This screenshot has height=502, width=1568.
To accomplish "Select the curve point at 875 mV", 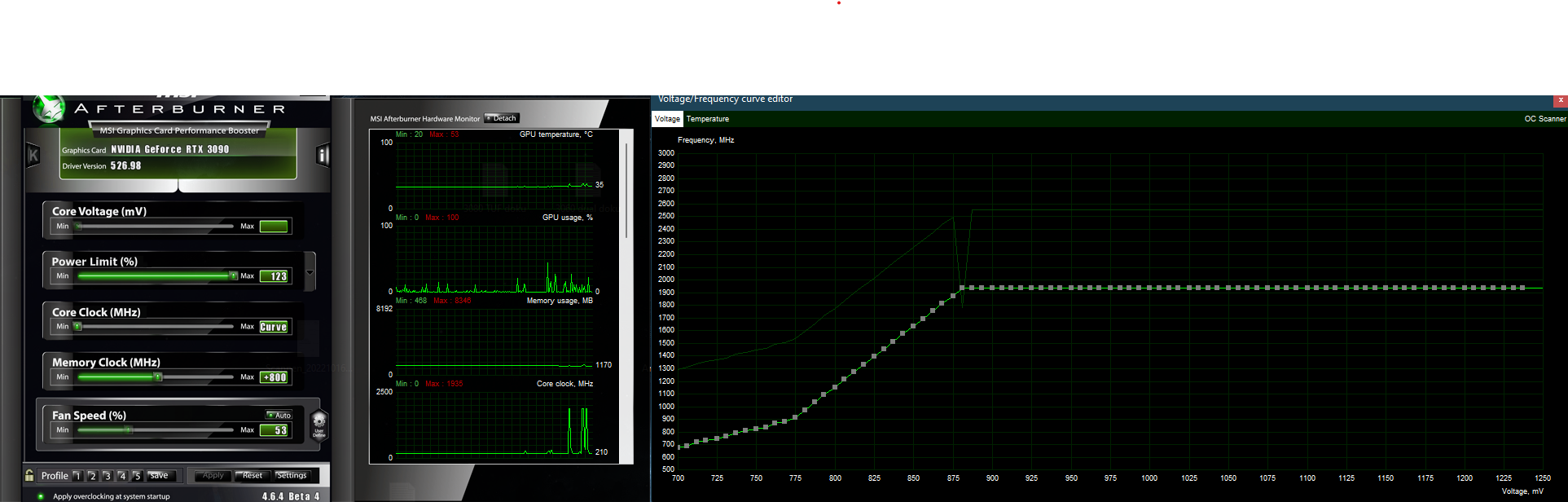I will click(952, 296).
